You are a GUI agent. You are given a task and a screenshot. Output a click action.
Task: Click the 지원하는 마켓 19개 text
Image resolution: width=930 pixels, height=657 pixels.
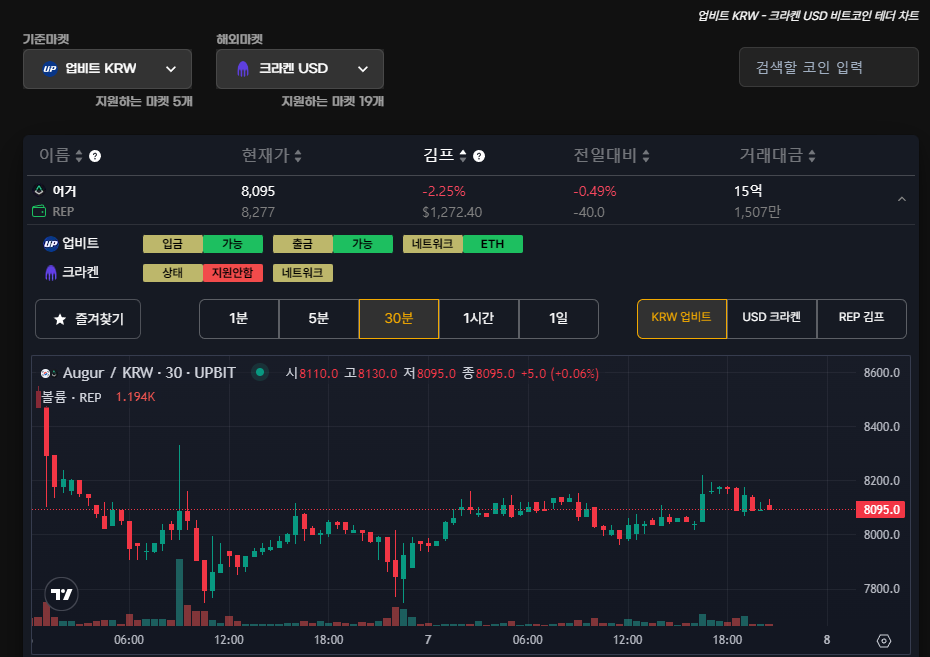click(333, 101)
